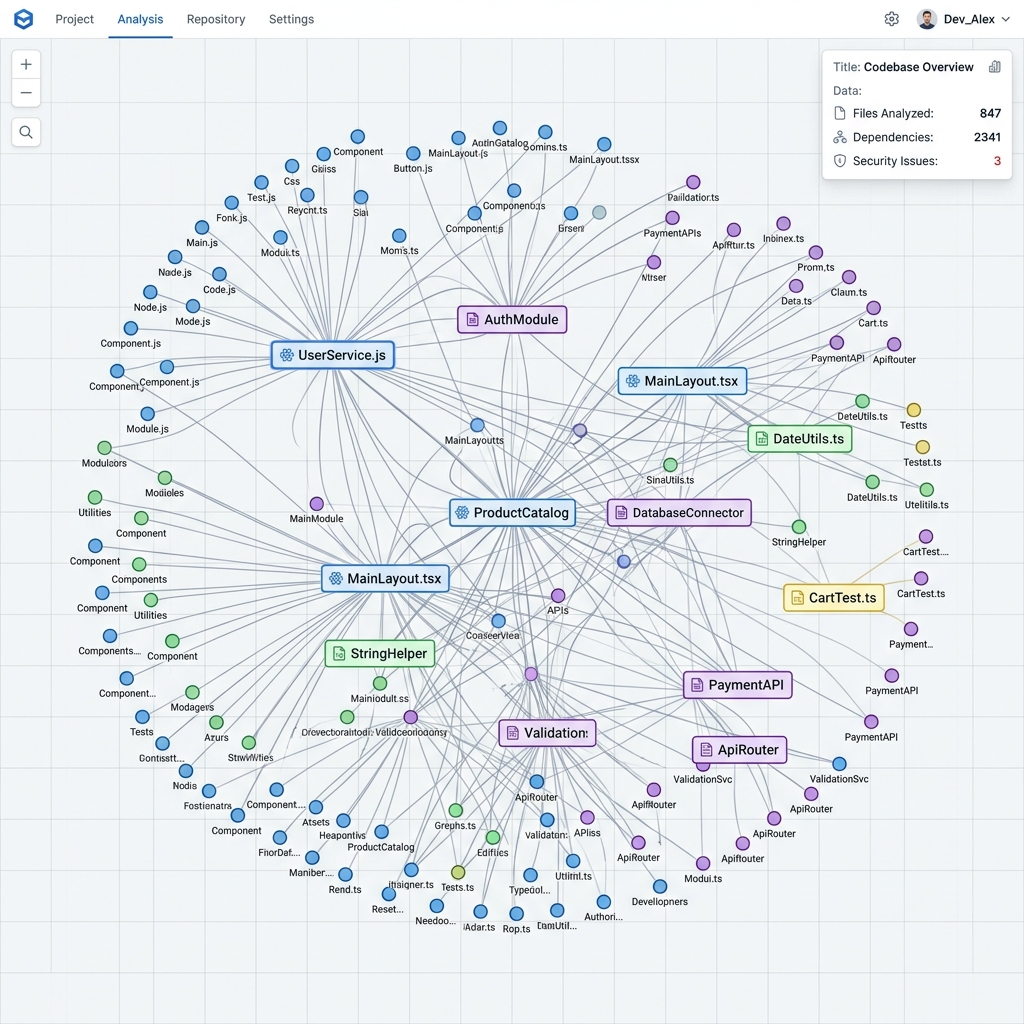Image resolution: width=1024 pixels, height=1024 pixels.
Task: Click the olive circle above Tests.ts
Action: pyautogui.click(x=458, y=872)
